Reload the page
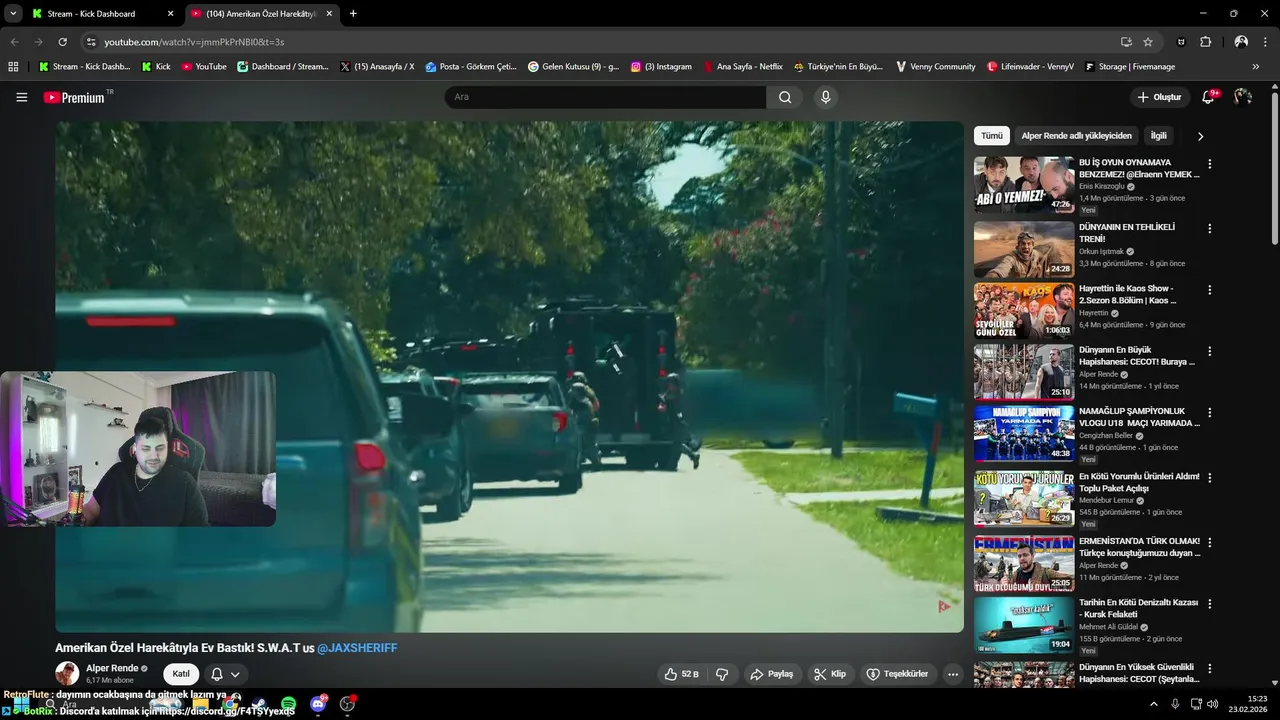Viewport: 1280px width, 720px height. (62, 42)
